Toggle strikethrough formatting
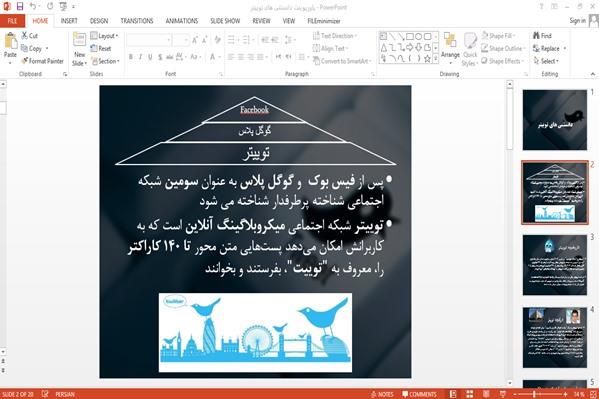Screen dimensions: 599x399 [170, 57]
